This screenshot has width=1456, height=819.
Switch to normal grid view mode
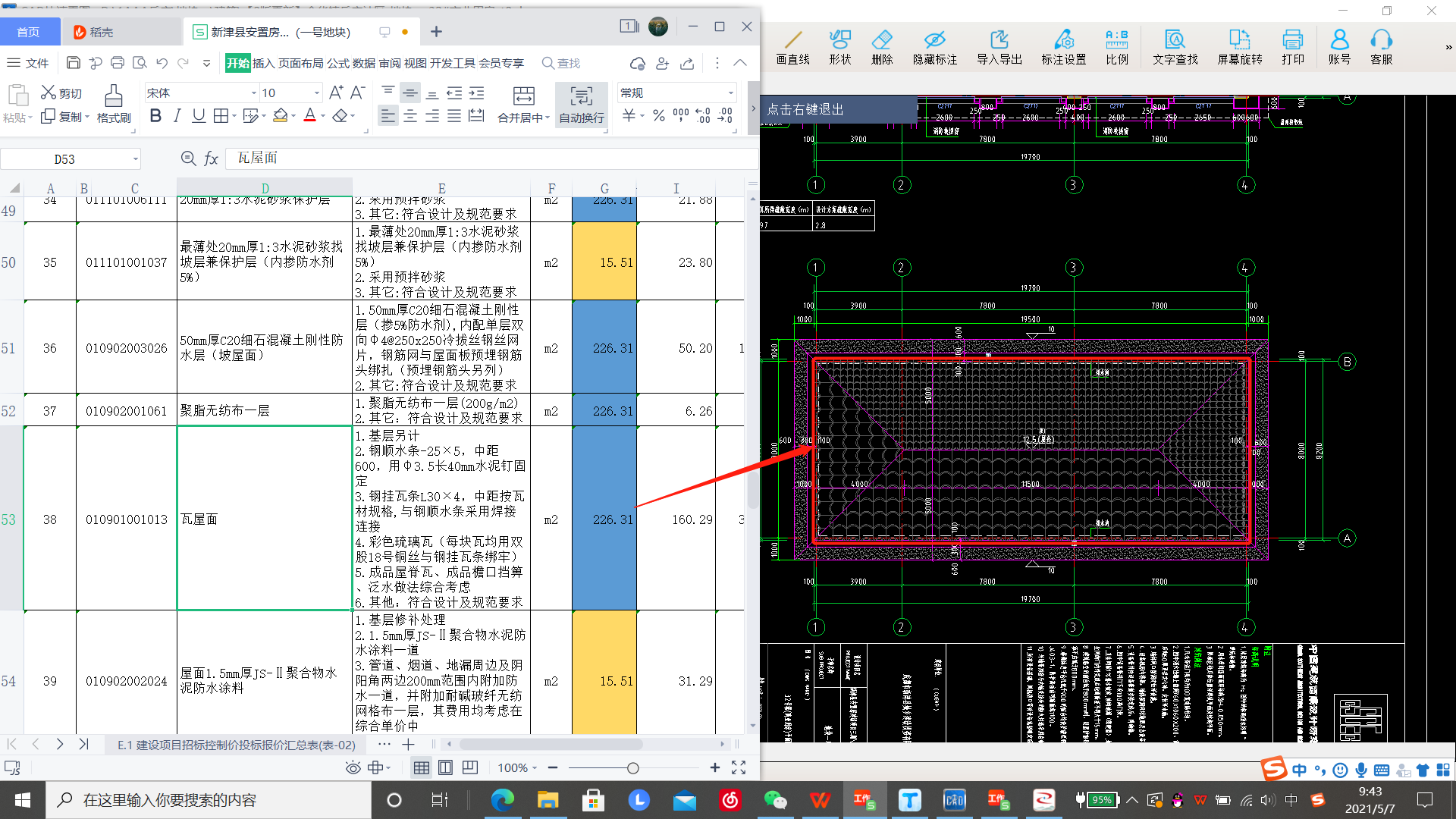tap(422, 767)
